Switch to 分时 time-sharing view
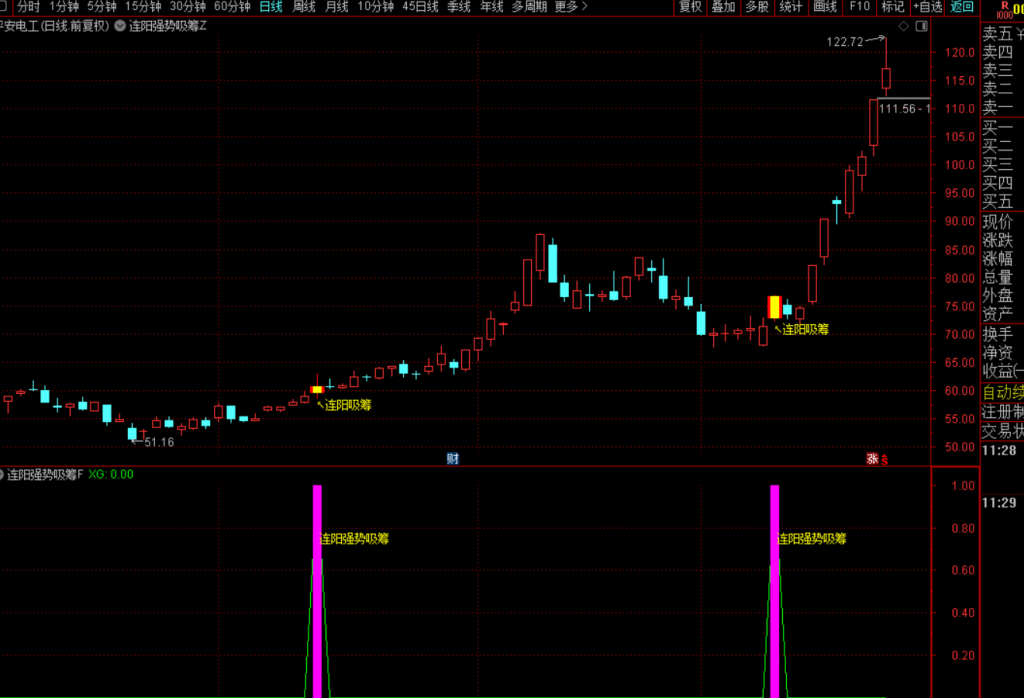The width and height of the screenshot is (1024, 698). (28, 7)
